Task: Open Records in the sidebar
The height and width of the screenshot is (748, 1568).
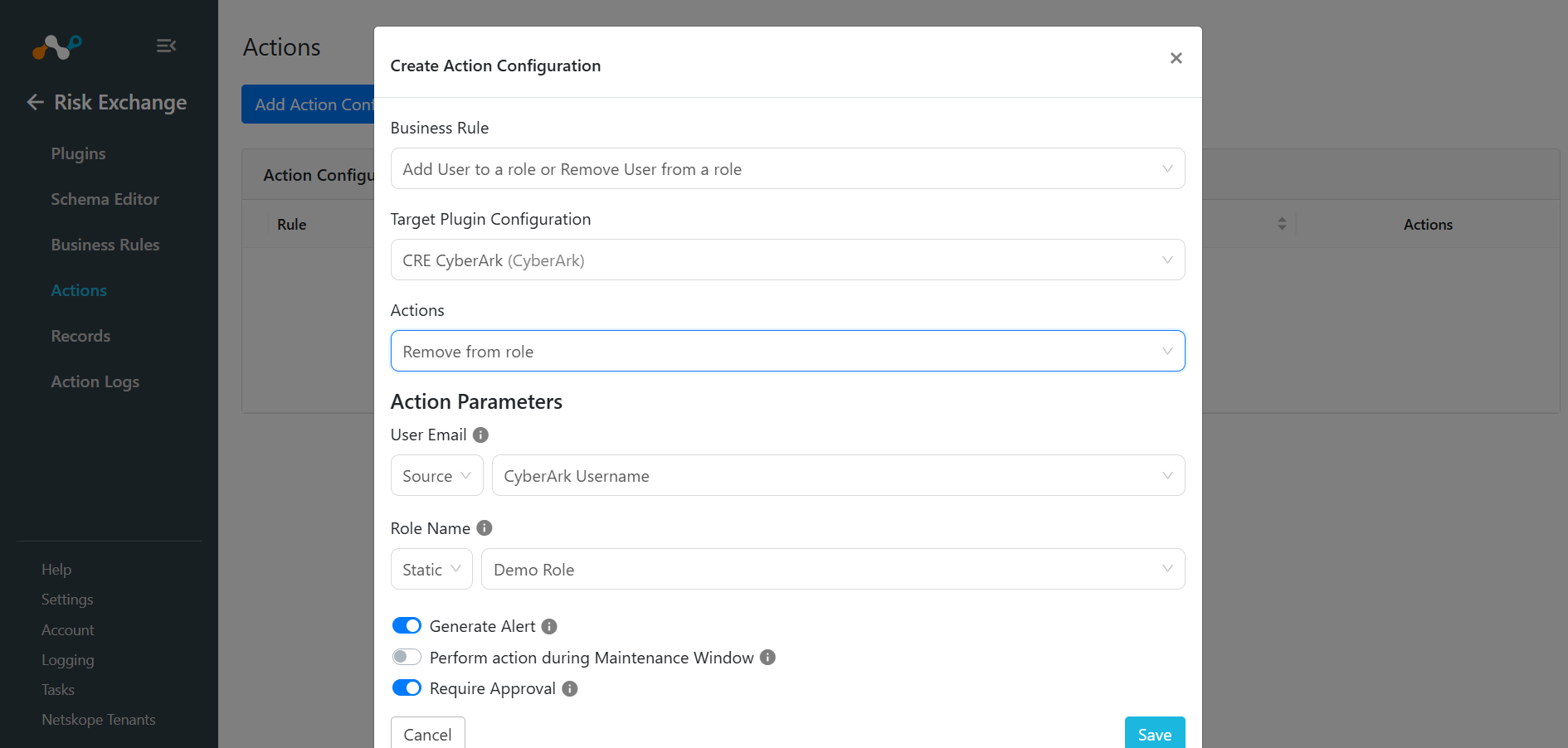Action: (80, 336)
